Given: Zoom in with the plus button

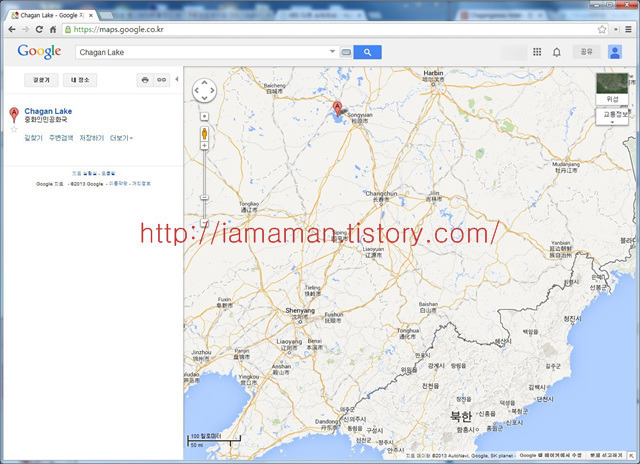Looking at the screenshot, I should click(x=204, y=146).
